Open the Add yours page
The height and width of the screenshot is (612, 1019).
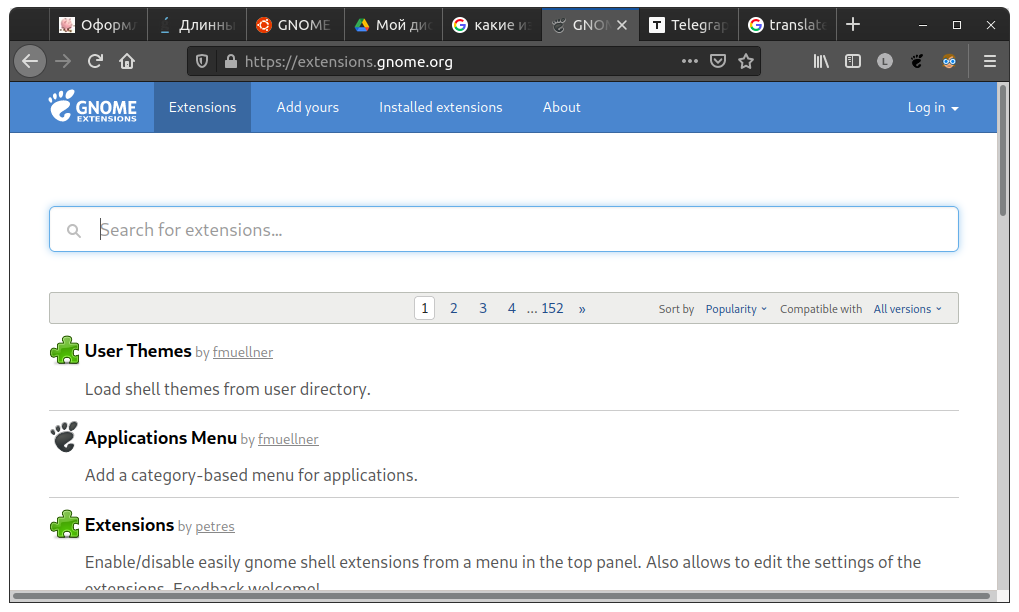(307, 107)
